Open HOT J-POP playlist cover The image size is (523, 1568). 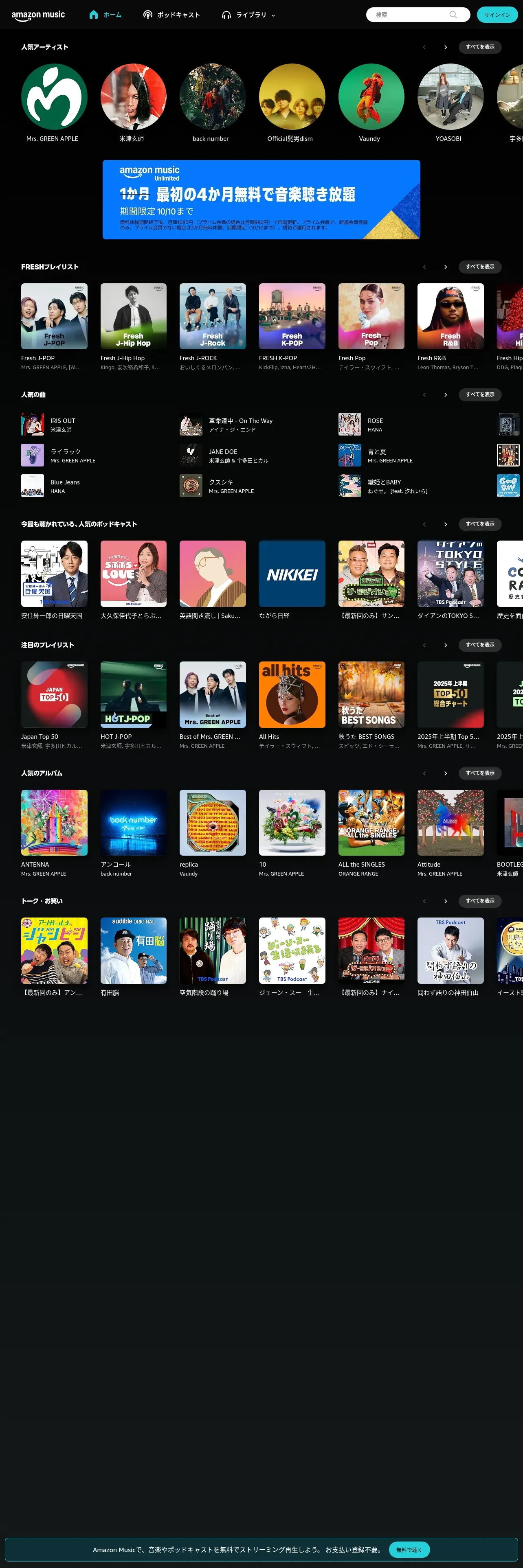tap(133, 694)
